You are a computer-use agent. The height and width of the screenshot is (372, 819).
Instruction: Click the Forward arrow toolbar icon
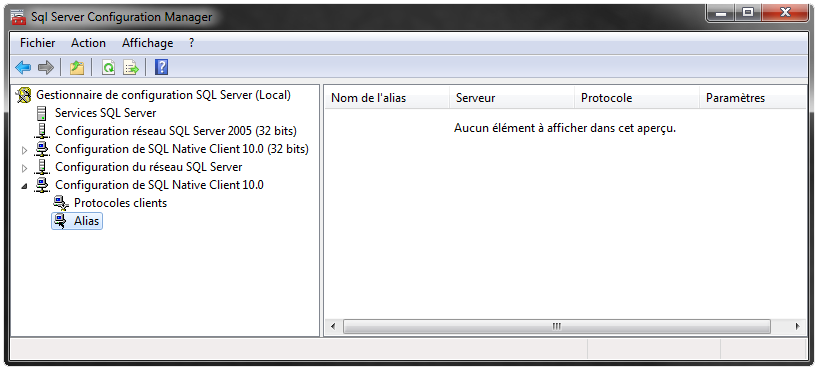[46, 67]
